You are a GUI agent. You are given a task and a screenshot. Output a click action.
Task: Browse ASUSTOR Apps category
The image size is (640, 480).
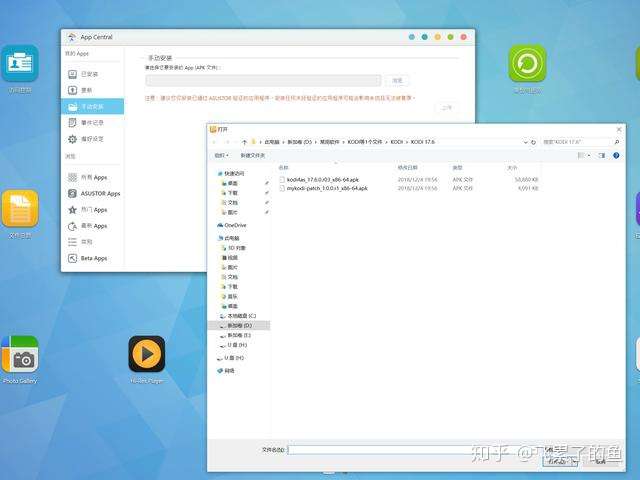(x=100, y=193)
